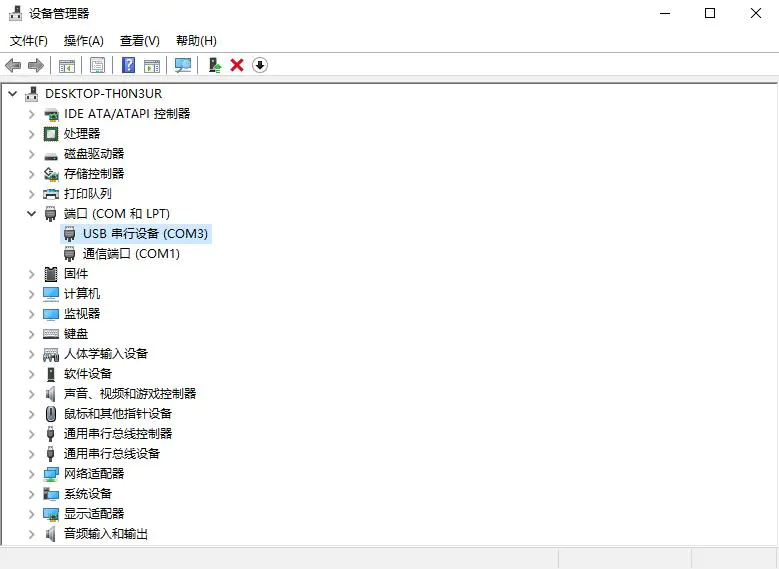Viewport: 779px width, 569px height.
Task: Select 通信端口 (COM1)
Action: coord(131,254)
